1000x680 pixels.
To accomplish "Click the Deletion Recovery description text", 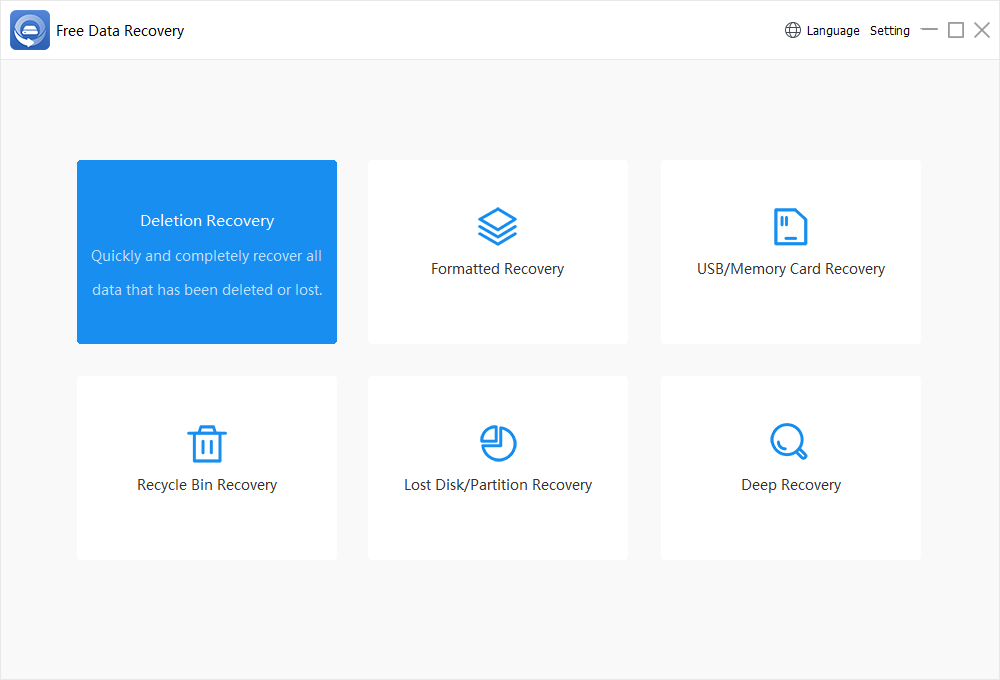I will [207, 273].
